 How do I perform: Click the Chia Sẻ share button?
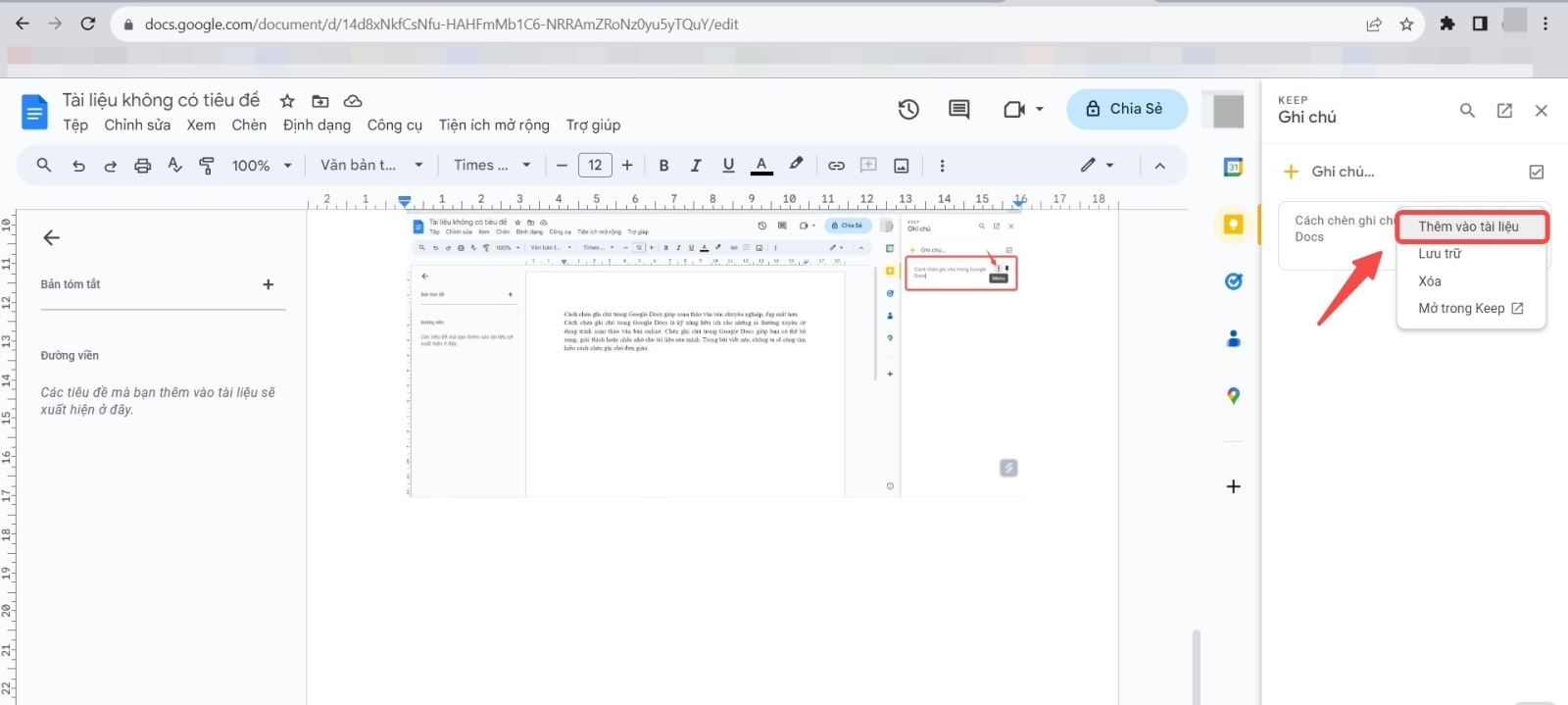click(x=1126, y=109)
